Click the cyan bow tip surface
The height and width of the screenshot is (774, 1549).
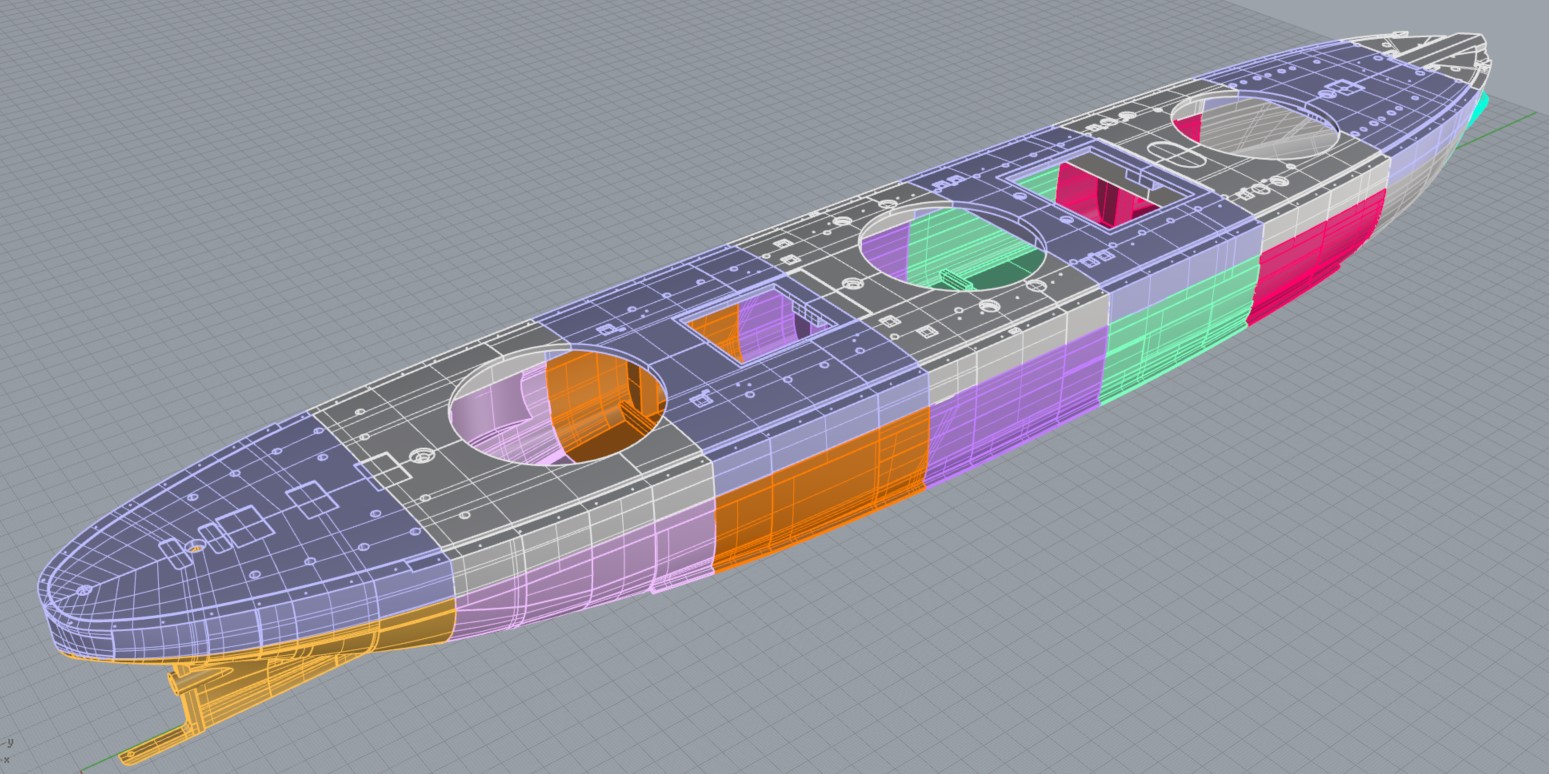pos(1480,107)
